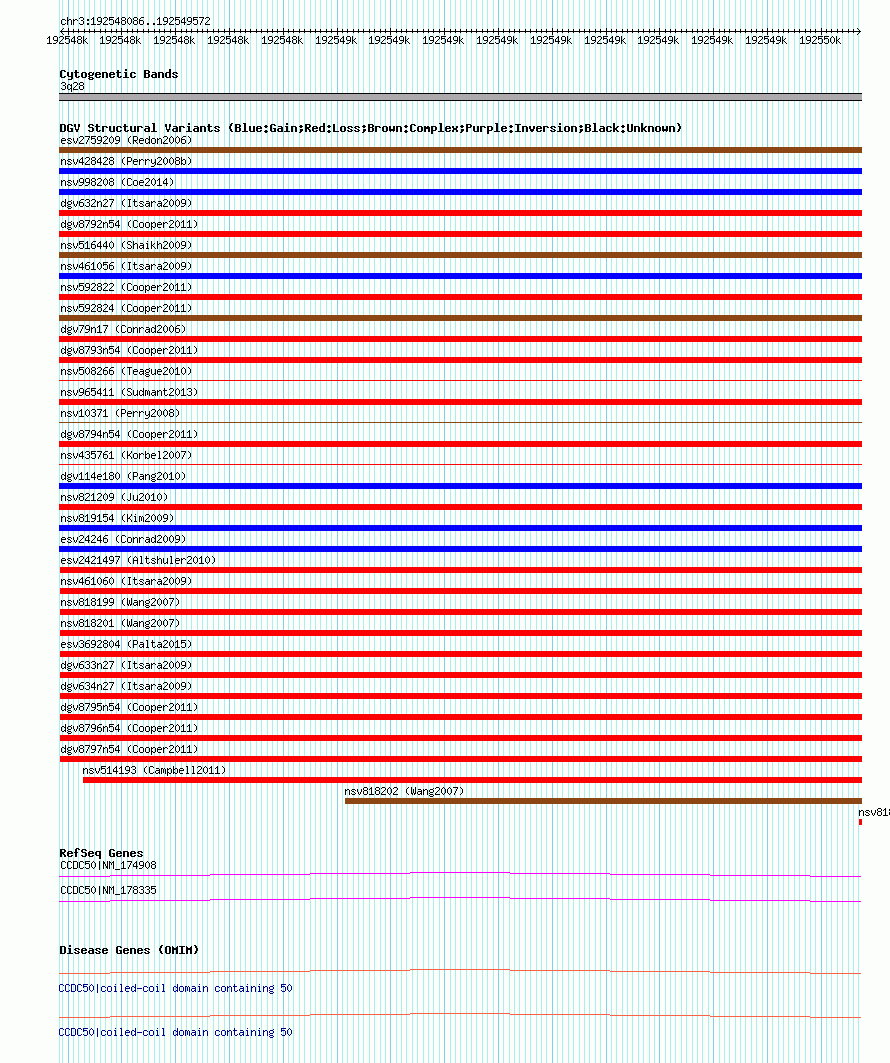Select nsv818199 (Wang2007) label
This screenshot has height=1063, width=890.
pyautogui.click(x=120, y=603)
